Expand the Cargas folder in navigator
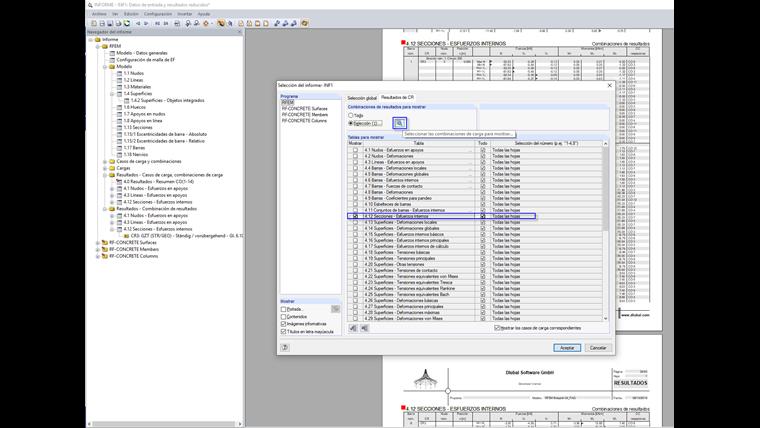This screenshot has width=760, height=428. 105,168
